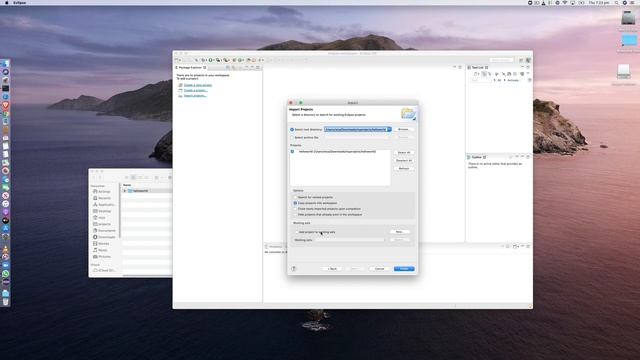Image resolution: width=640 pixels, height=360 pixels.
Task: Click the Deselect All button
Action: pos(404,160)
